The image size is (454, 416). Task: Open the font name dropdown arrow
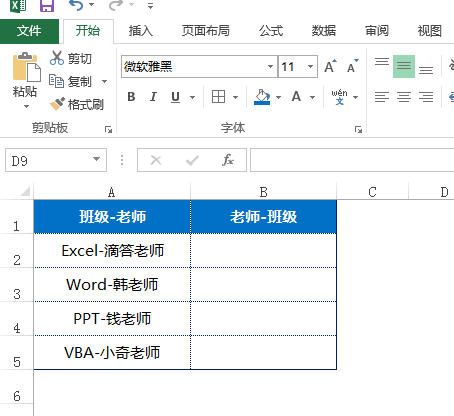click(271, 67)
